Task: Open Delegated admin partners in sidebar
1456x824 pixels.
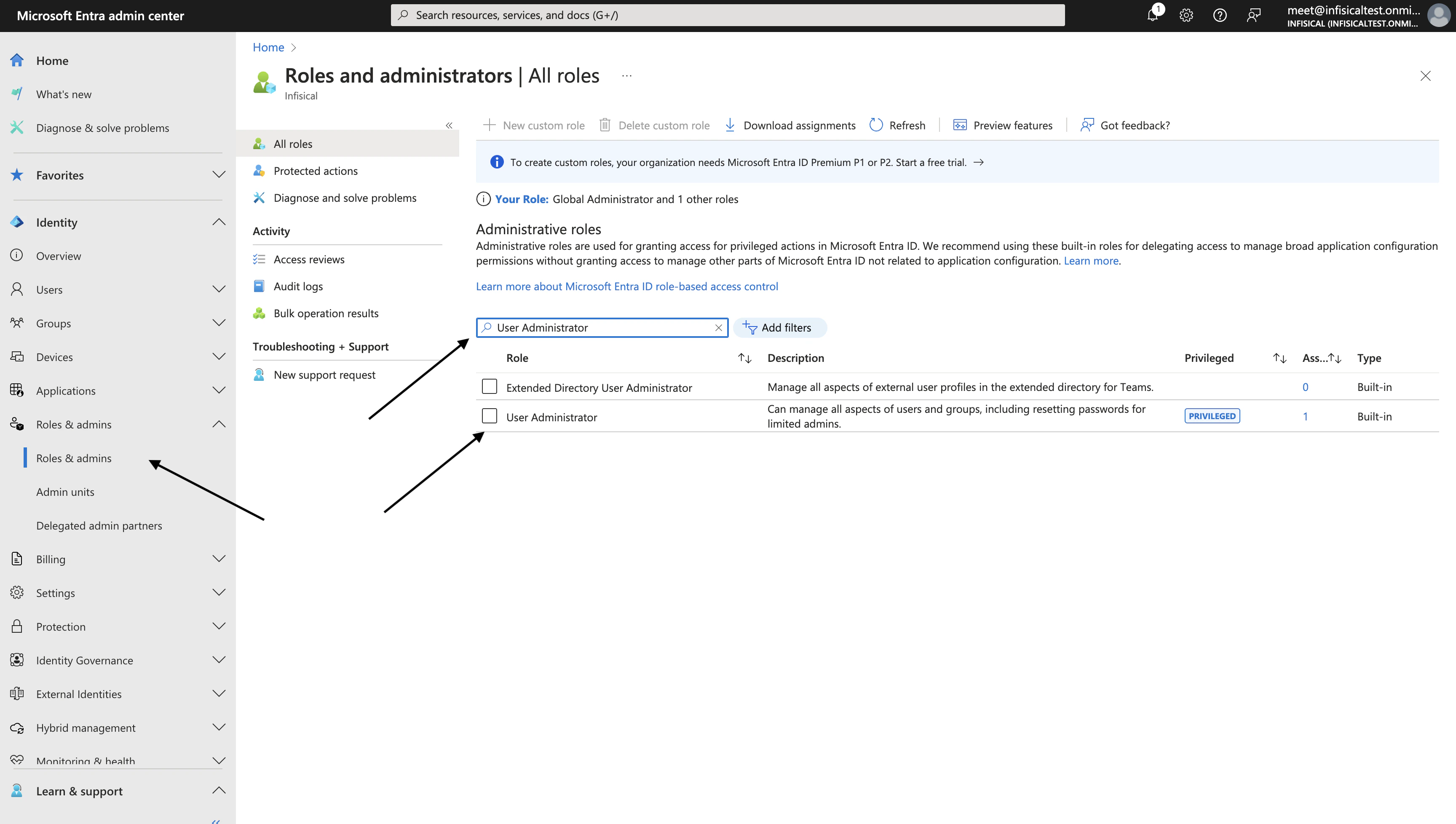Action: pos(99,525)
